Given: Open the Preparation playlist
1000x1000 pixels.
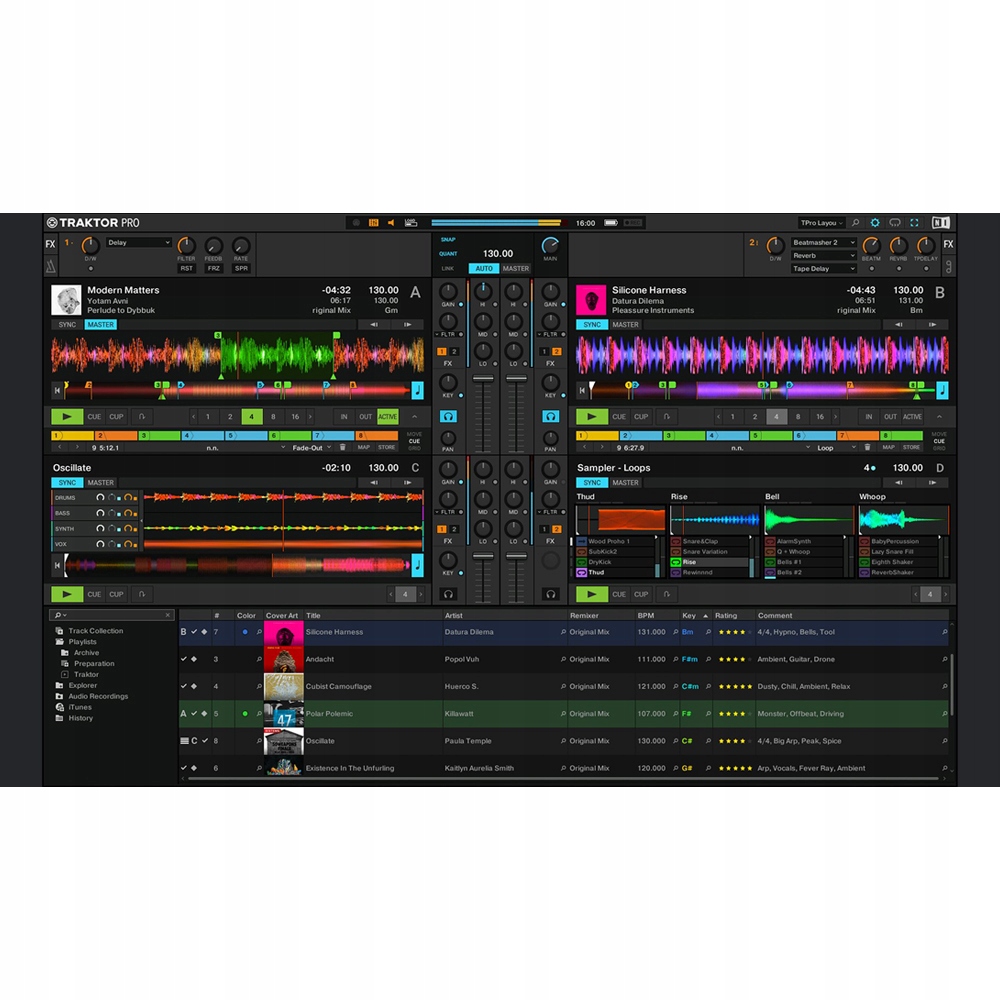Looking at the screenshot, I should click(94, 663).
